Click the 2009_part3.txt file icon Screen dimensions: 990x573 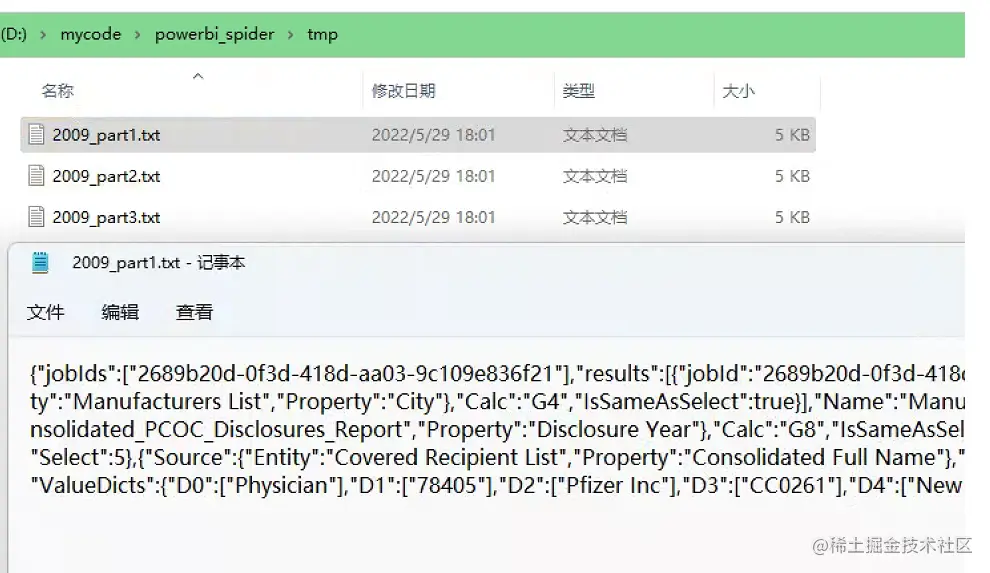tap(37, 217)
